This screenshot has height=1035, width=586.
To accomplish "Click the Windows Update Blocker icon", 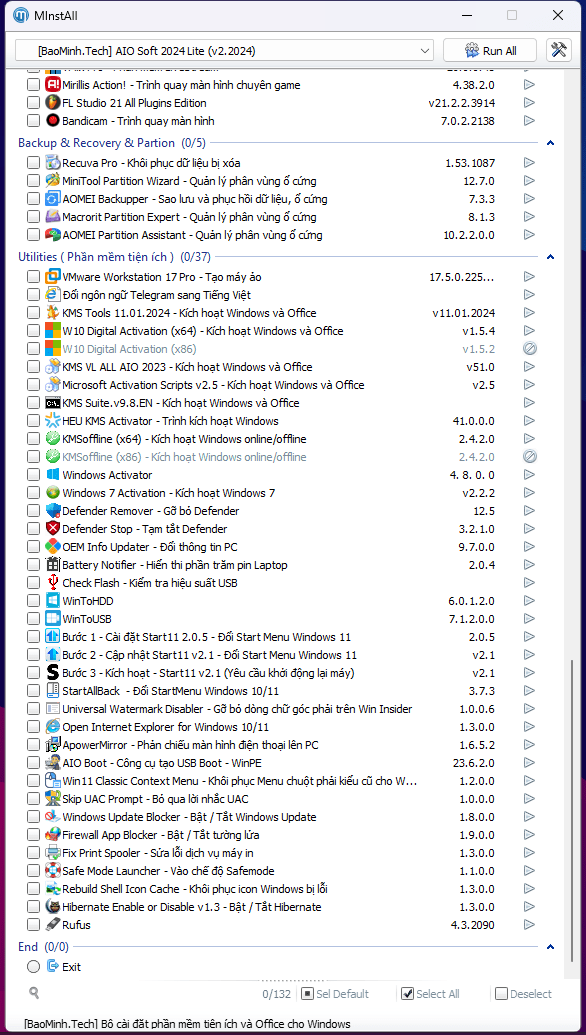I will (x=53, y=817).
